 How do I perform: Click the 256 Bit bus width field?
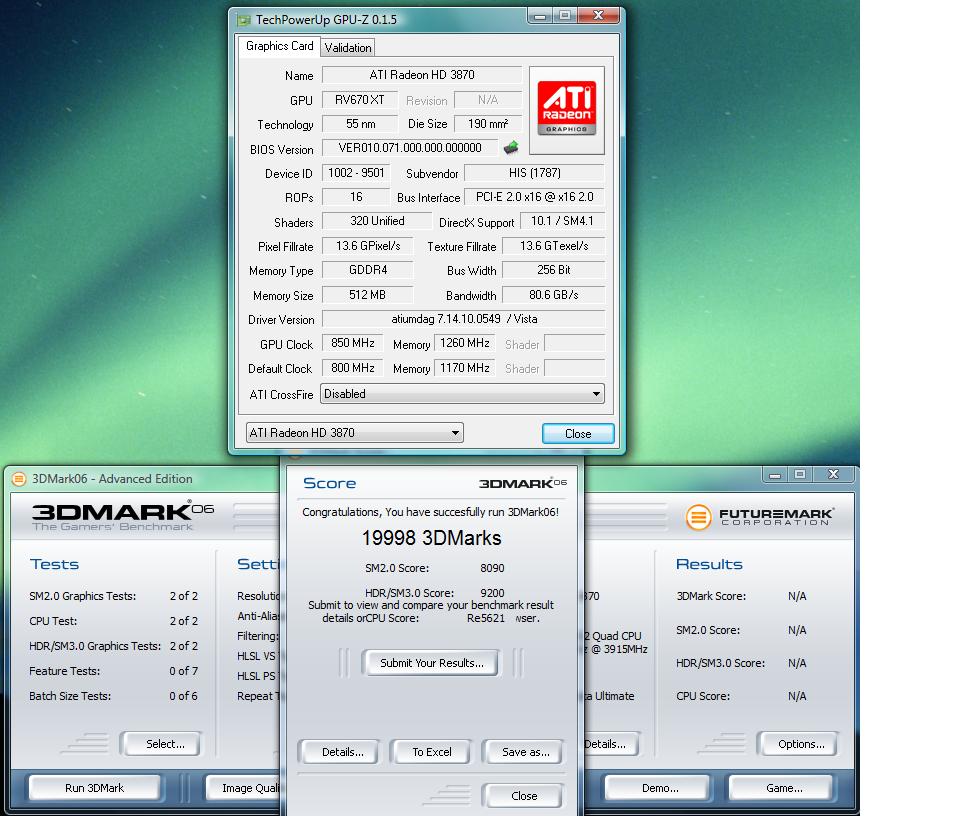(x=553, y=270)
